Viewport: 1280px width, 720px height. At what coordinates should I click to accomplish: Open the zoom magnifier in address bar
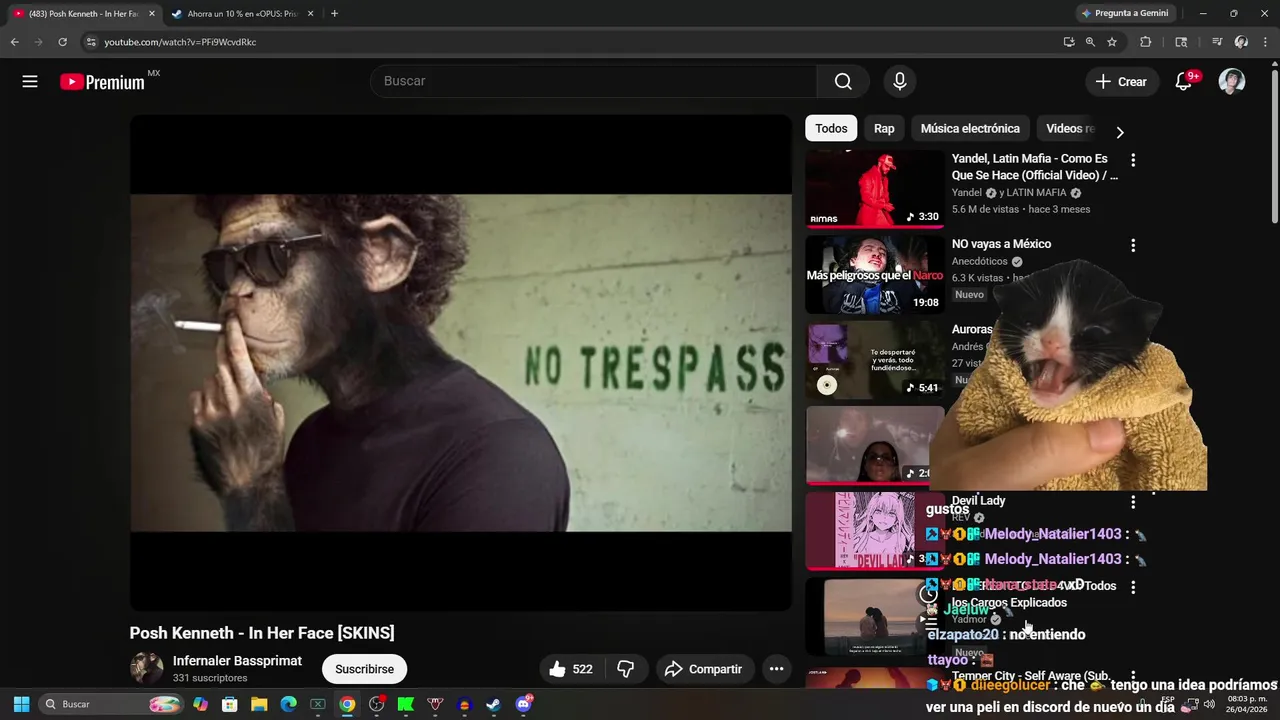point(1090,42)
